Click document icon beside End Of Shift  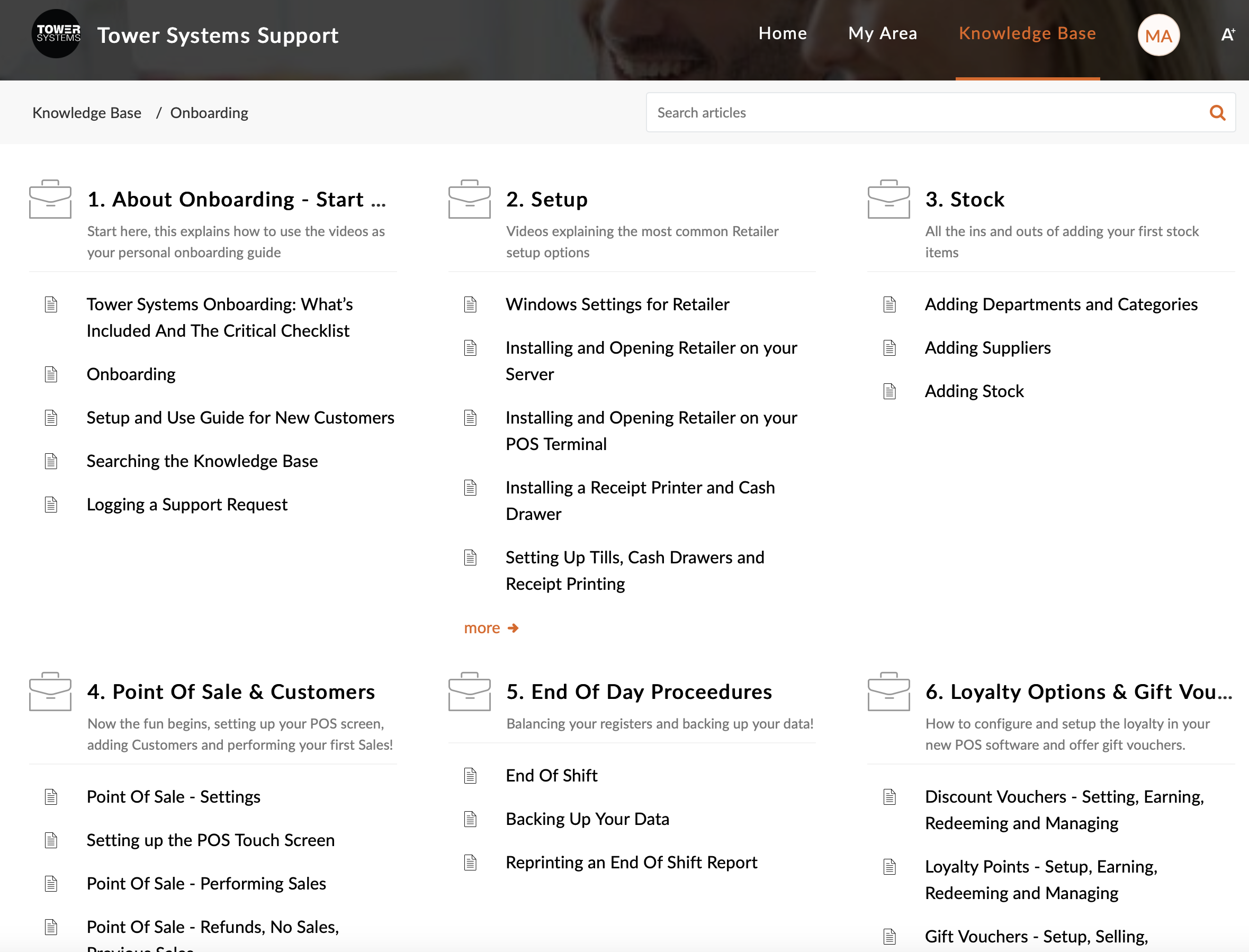click(470, 776)
